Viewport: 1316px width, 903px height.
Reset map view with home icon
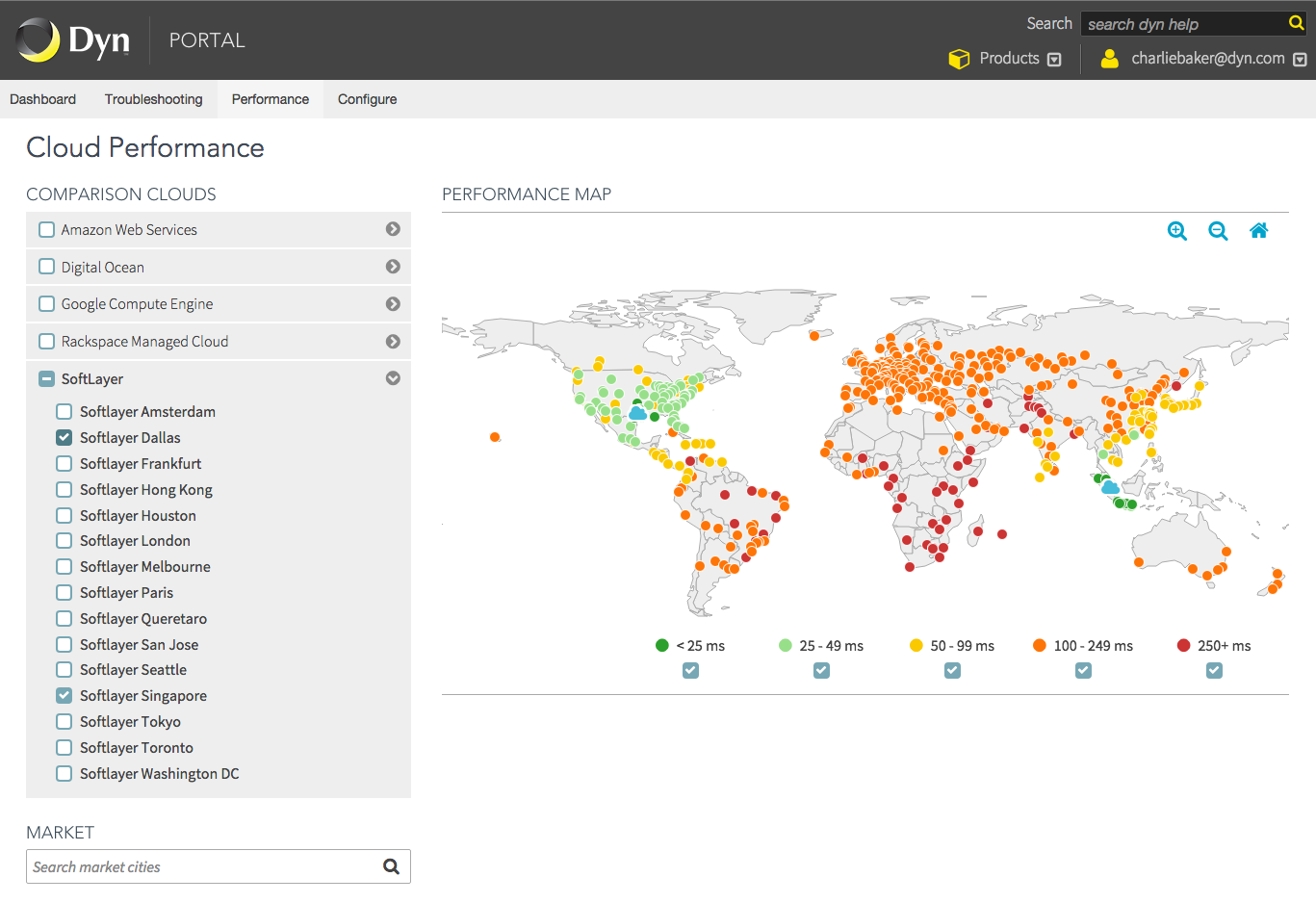(x=1258, y=231)
